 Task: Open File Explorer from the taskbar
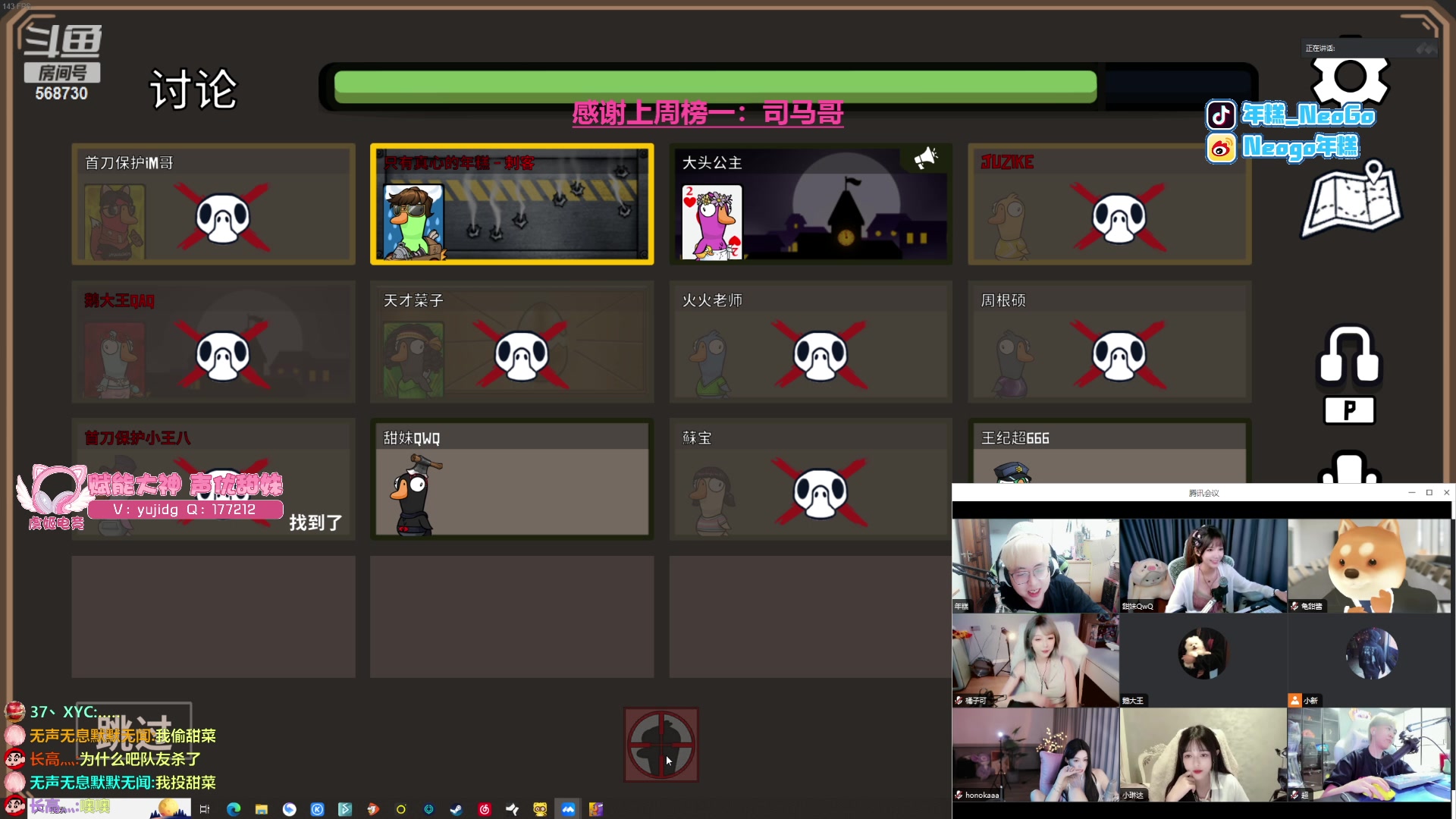(x=262, y=809)
